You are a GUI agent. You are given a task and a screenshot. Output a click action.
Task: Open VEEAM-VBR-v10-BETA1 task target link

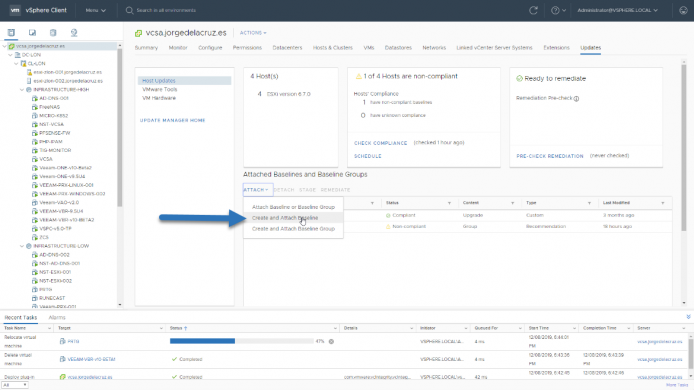pos(91,359)
